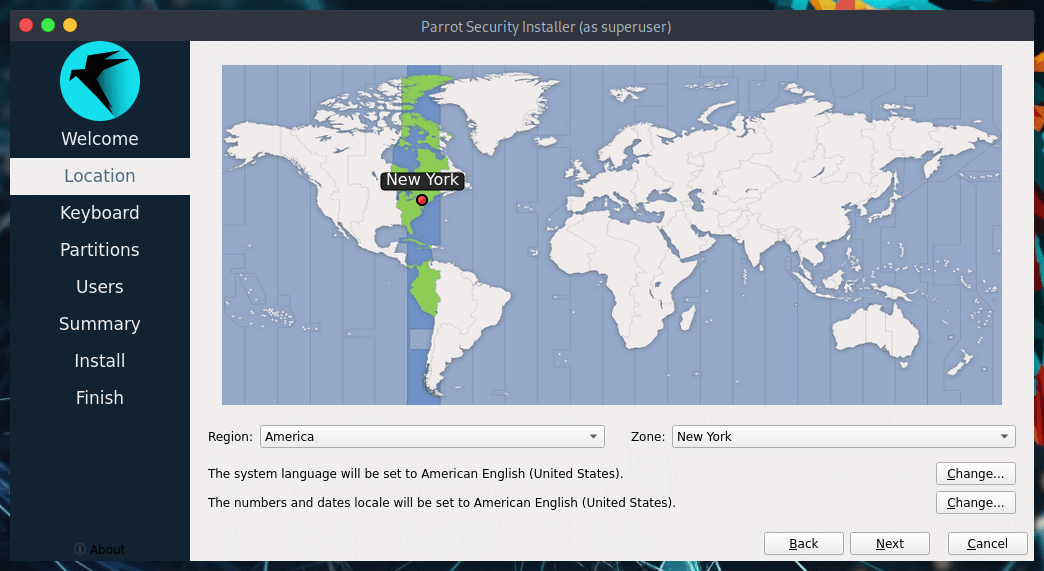This screenshot has width=1044, height=571.
Task: Click the About info icon
Action: pos(80,549)
